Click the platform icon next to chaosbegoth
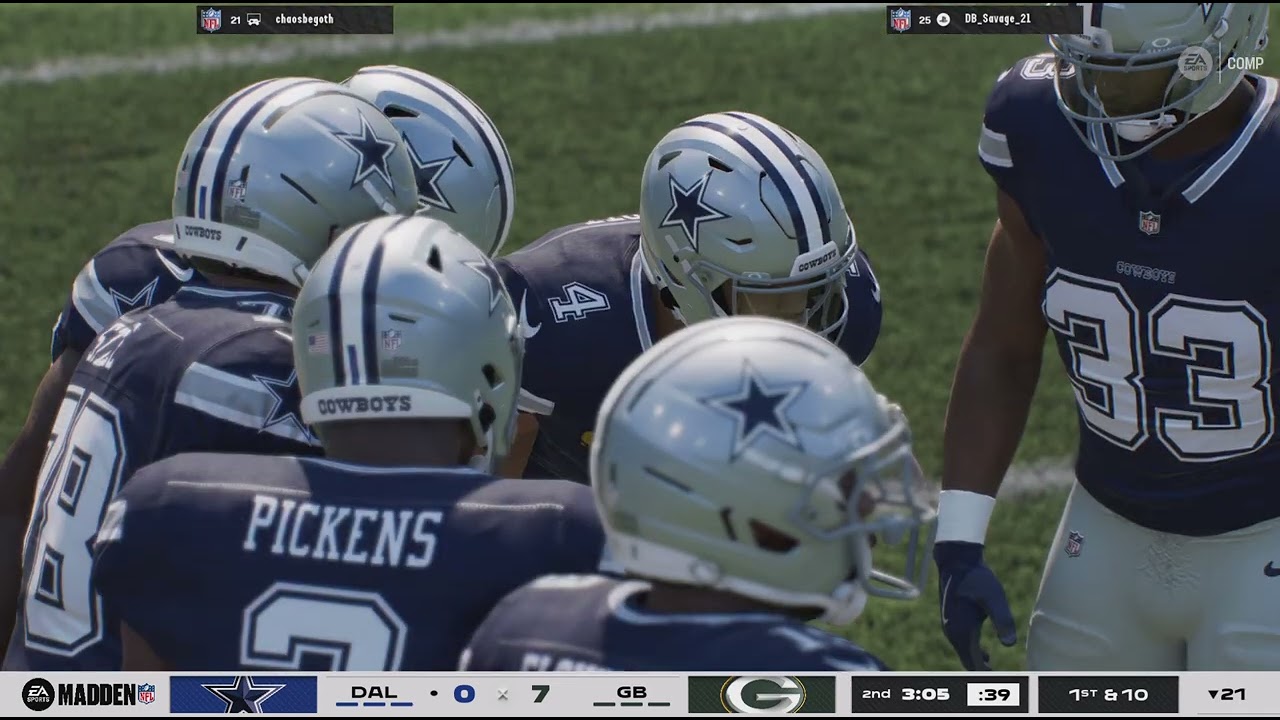This screenshot has height=720, width=1280. [254, 19]
